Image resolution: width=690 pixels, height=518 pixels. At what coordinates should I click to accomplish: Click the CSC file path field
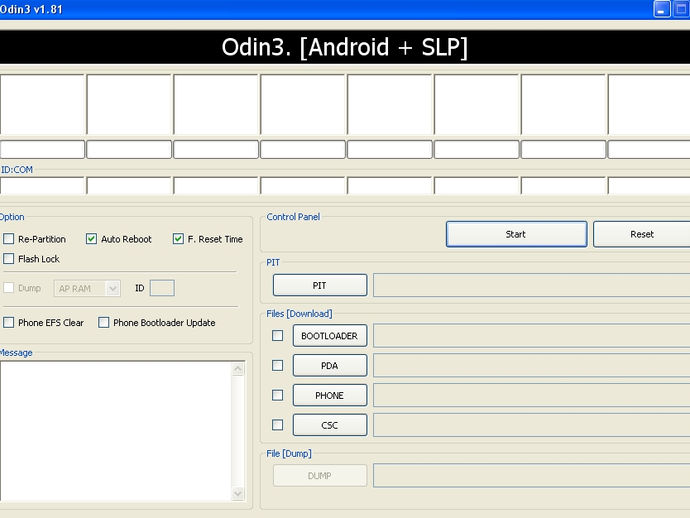tap(532, 425)
